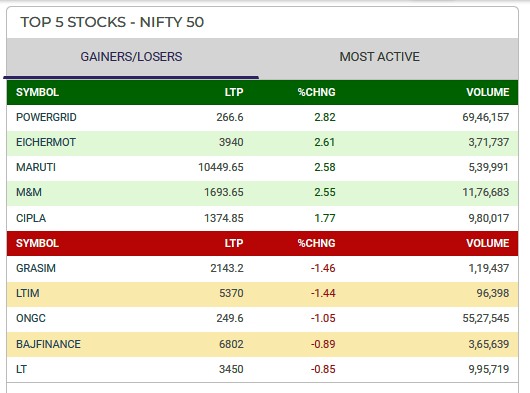Click %CHNG header in red losers table
Screen dimensions: 530x393
[x=316, y=243]
